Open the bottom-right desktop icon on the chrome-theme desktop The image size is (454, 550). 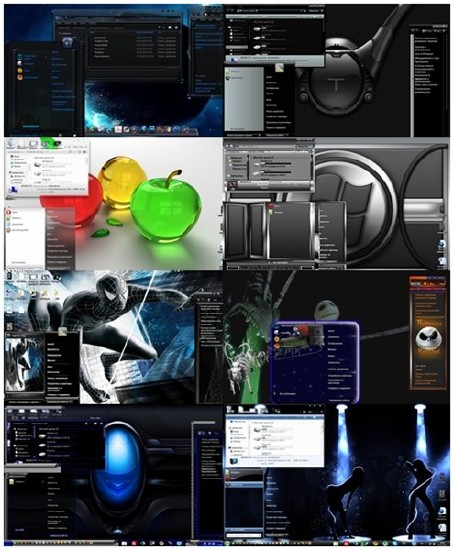[442, 261]
